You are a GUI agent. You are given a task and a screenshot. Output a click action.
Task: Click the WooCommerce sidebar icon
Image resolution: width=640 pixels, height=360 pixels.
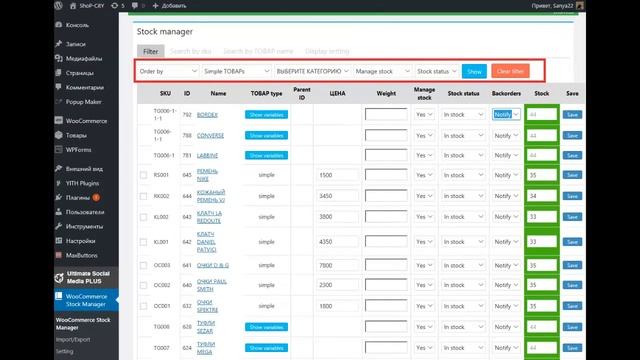(59, 120)
